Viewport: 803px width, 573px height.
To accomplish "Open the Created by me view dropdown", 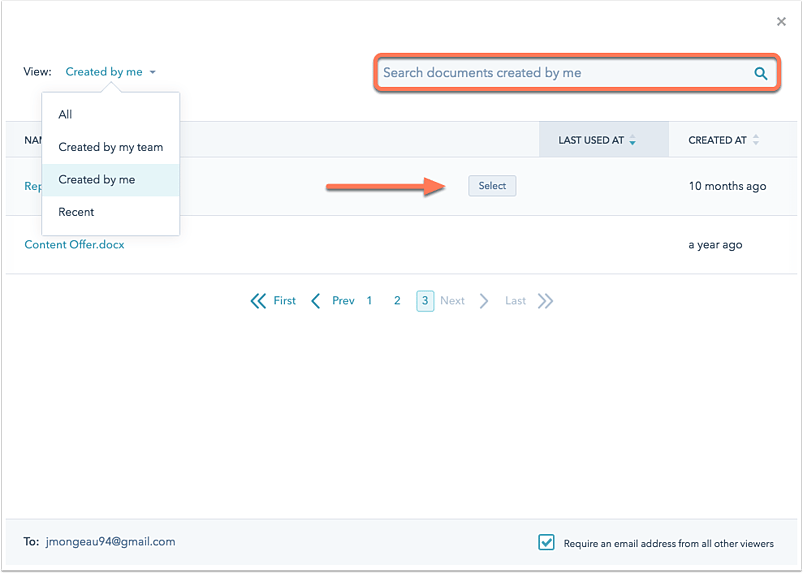I will [x=110, y=72].
